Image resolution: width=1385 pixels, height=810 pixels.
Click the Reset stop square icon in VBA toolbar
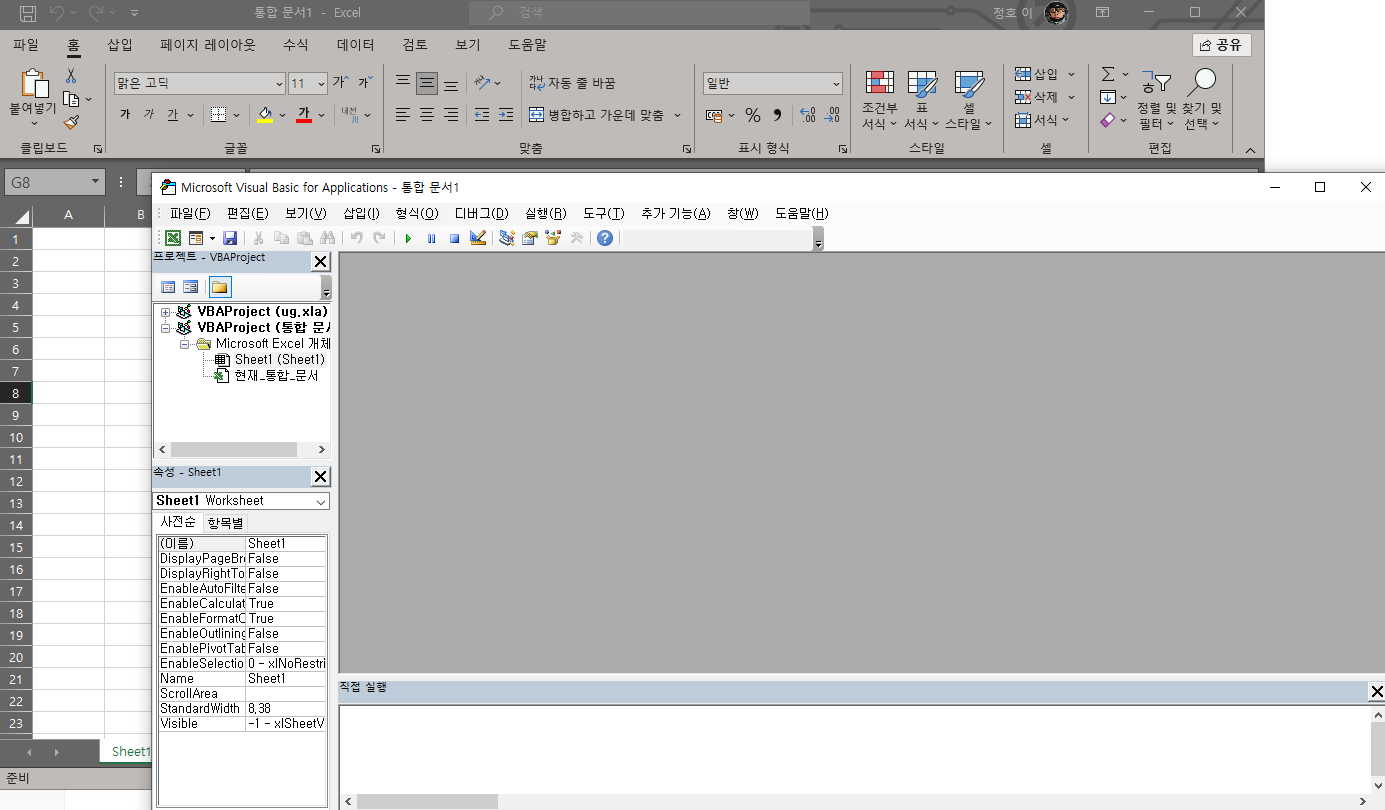click(x=454, y=238)
